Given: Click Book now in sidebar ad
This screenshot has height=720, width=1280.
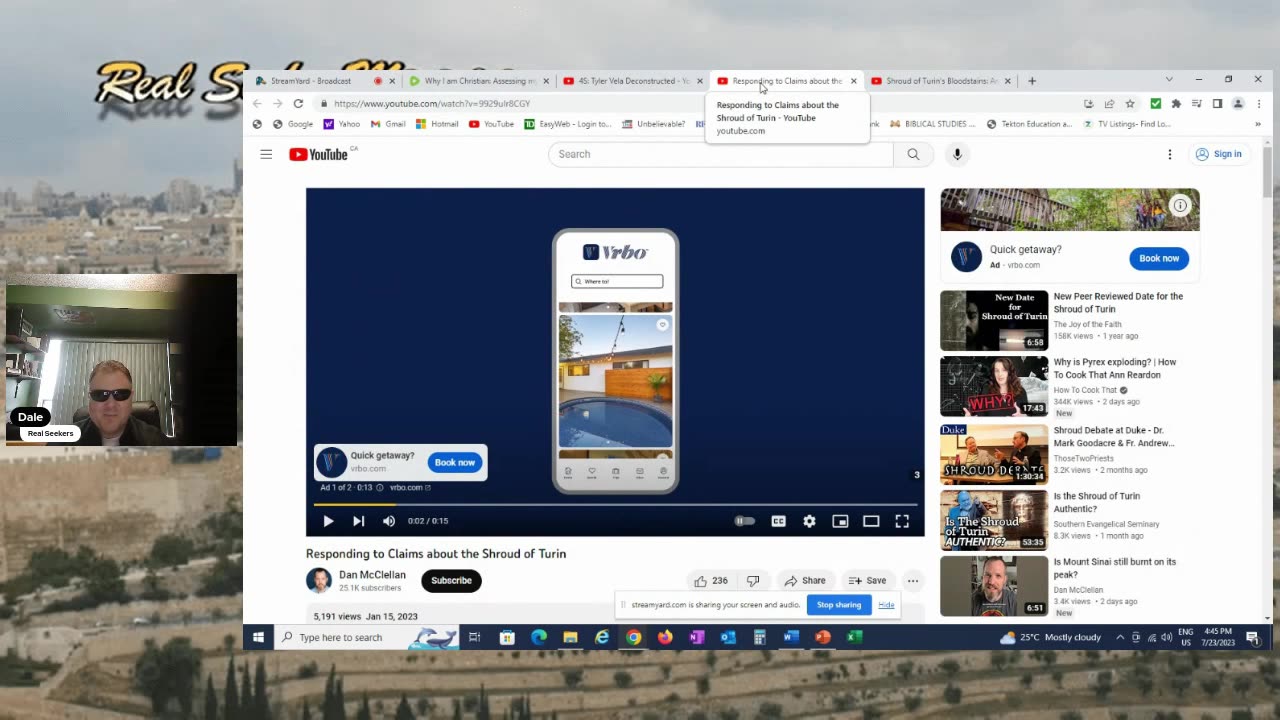Looking at the screenshot, I should (x=1159, y=258).
